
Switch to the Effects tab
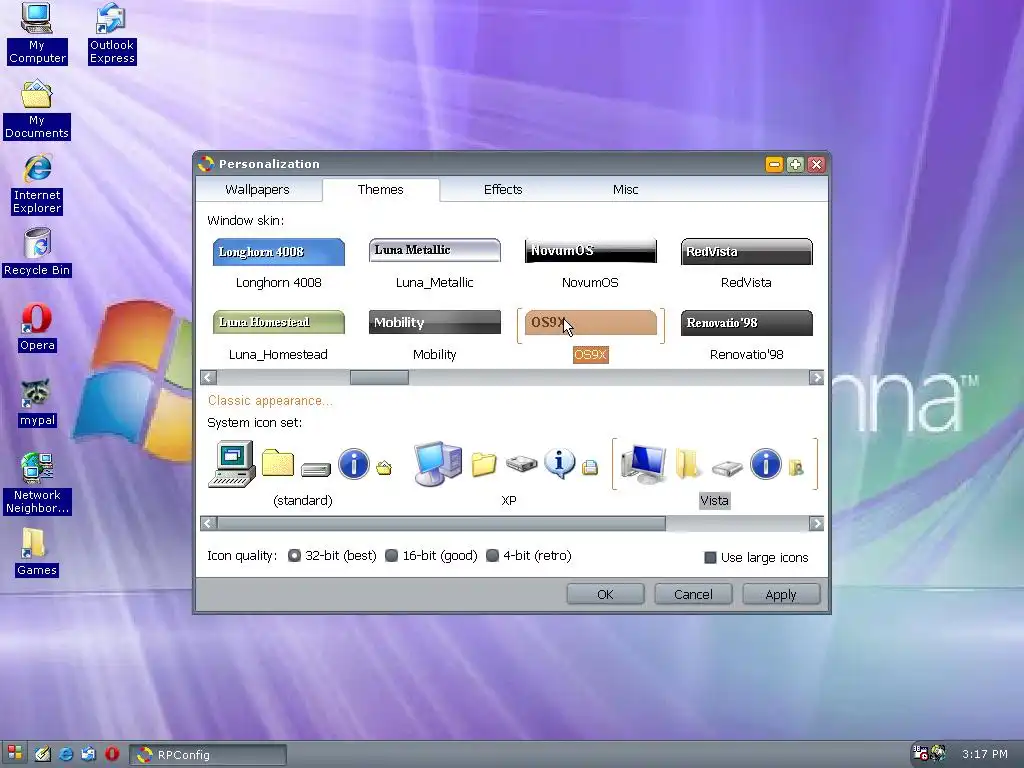point(503,189)
